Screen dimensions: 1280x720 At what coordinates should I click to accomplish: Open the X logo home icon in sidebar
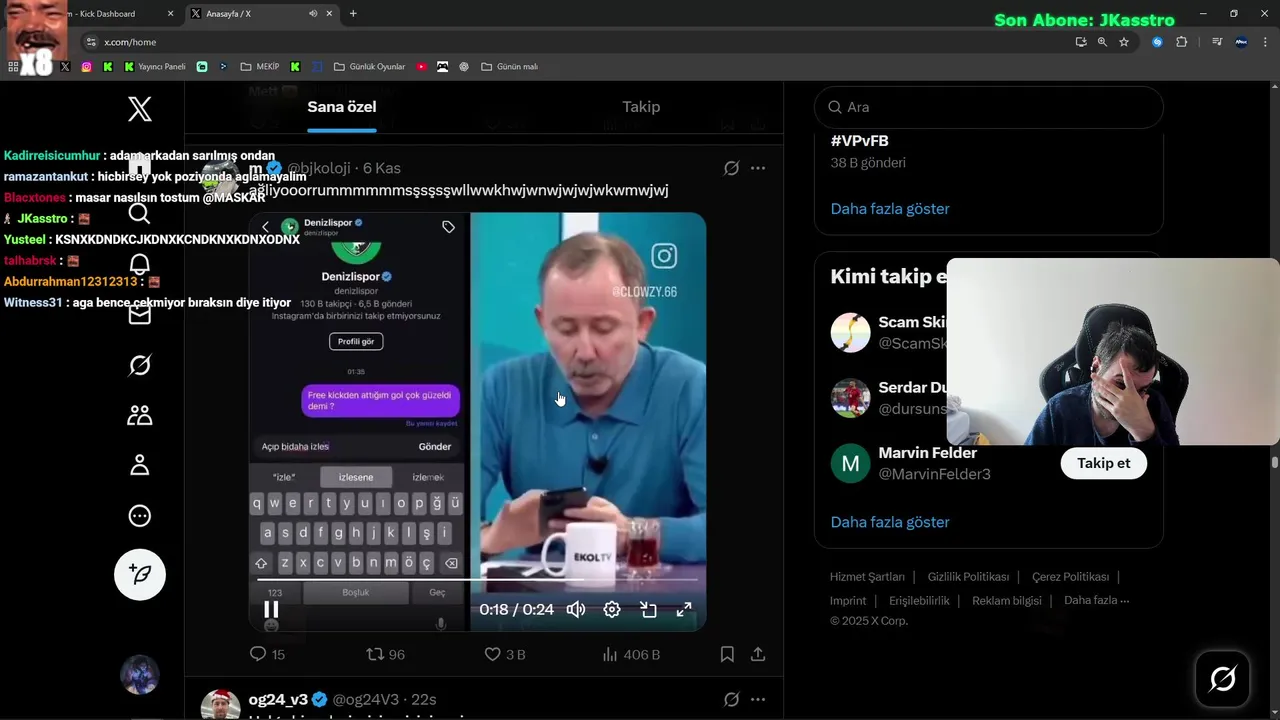[140, 109]
